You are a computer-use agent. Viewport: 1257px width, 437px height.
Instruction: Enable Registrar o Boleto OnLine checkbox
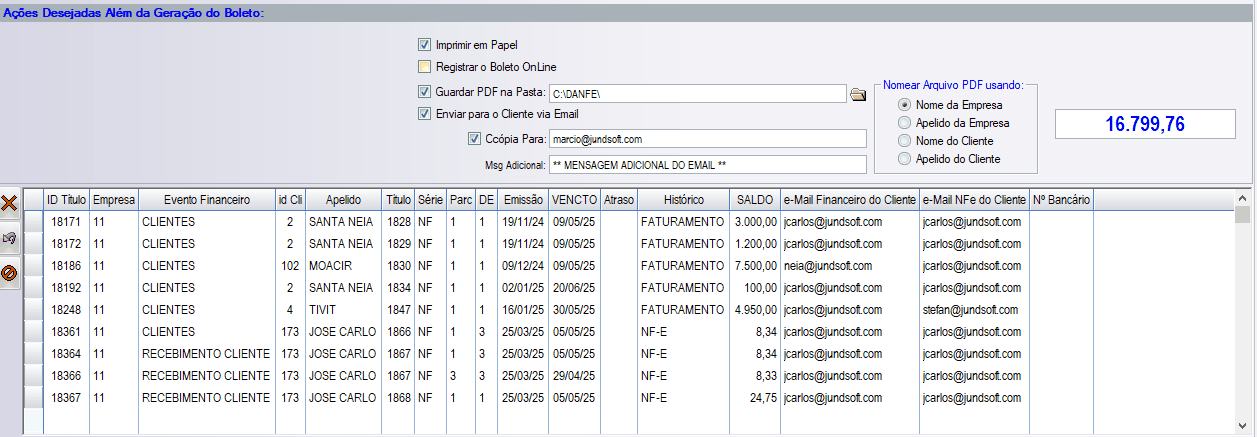[425, 67]
